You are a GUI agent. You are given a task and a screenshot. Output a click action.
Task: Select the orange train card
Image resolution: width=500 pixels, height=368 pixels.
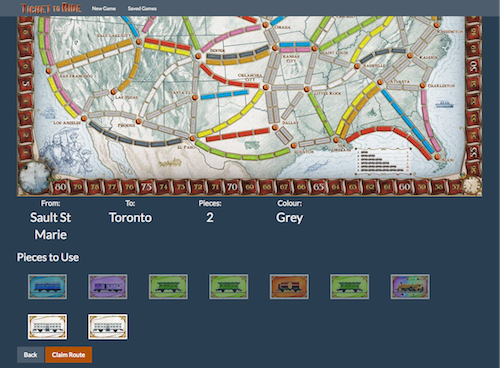pyautogui.click(x=289, y=287)
